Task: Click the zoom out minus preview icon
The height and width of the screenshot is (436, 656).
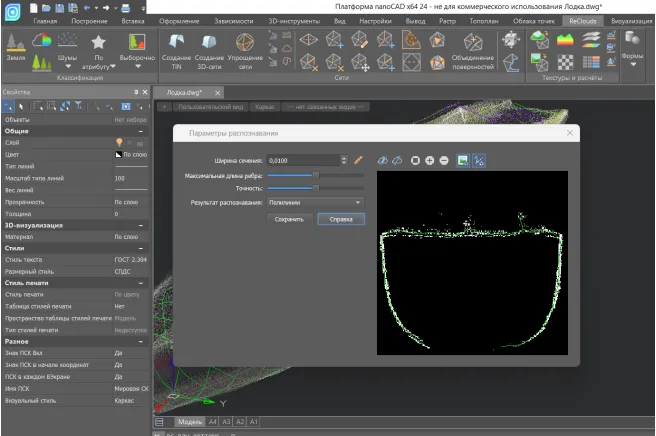Action: [x=443, y=160]
